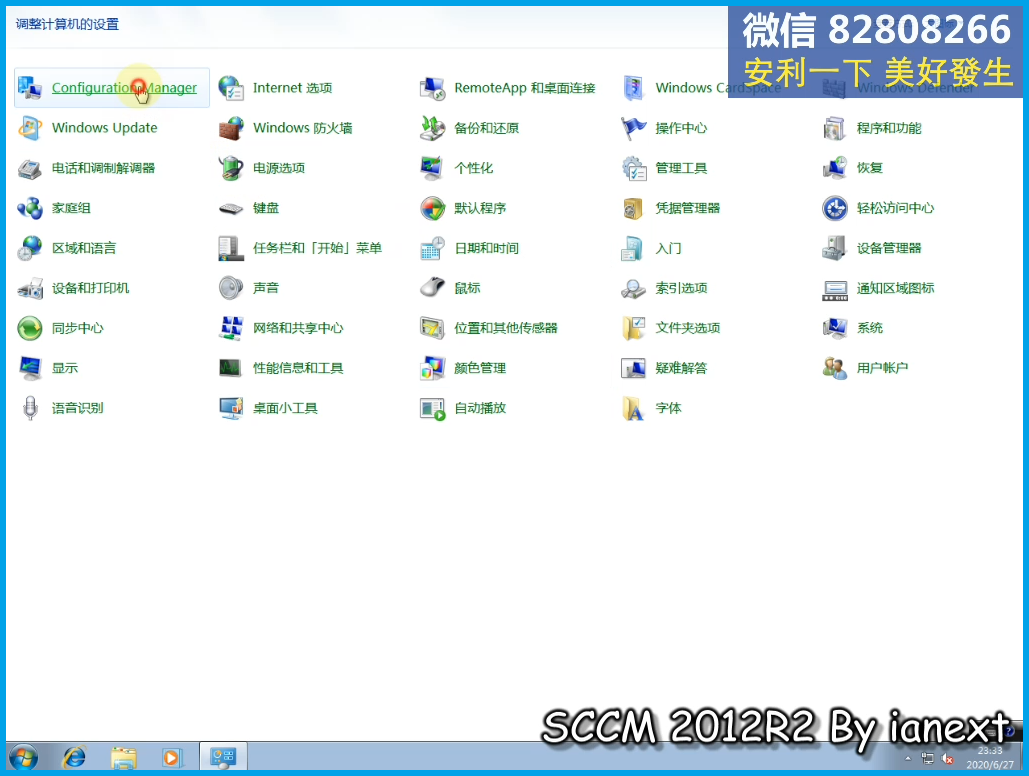Open the 家庭组 icon
This screenshot has height=776, width=1029.
pyautogui.click(x=30, y=207)
